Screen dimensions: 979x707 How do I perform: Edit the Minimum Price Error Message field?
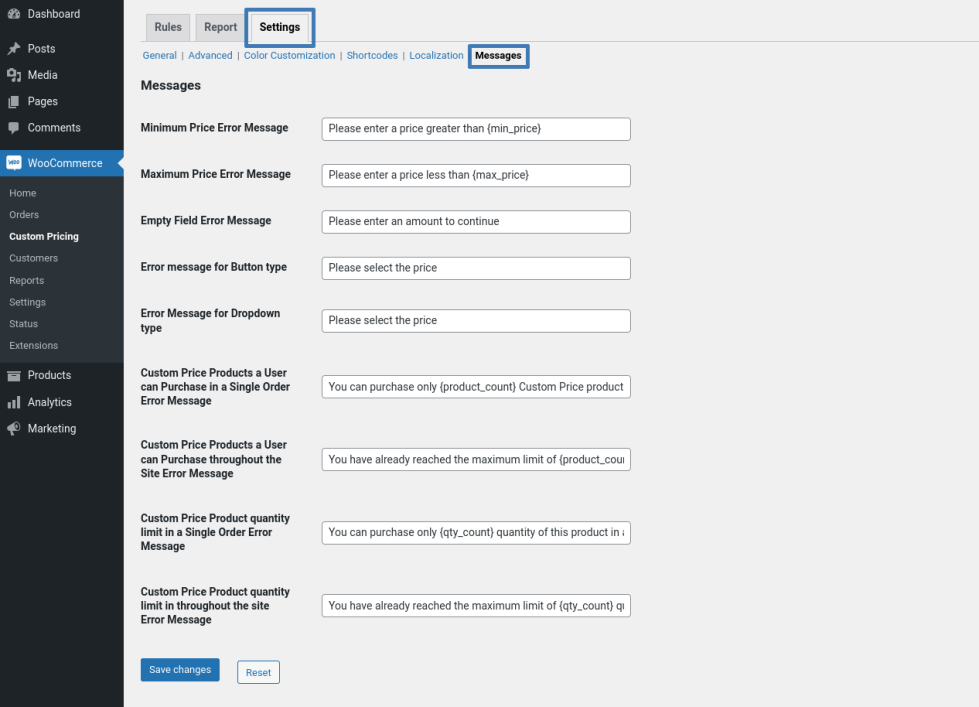pyautogui.click(x=476, y=129)
